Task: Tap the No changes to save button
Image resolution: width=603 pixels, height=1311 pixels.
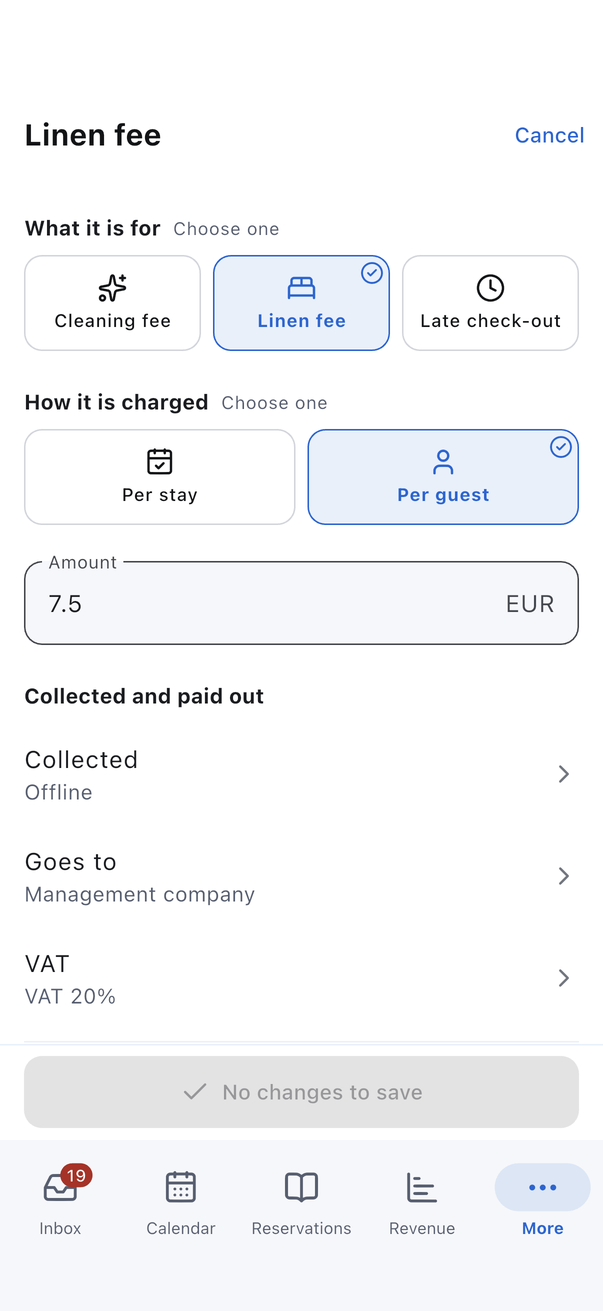Action: 301,1092
